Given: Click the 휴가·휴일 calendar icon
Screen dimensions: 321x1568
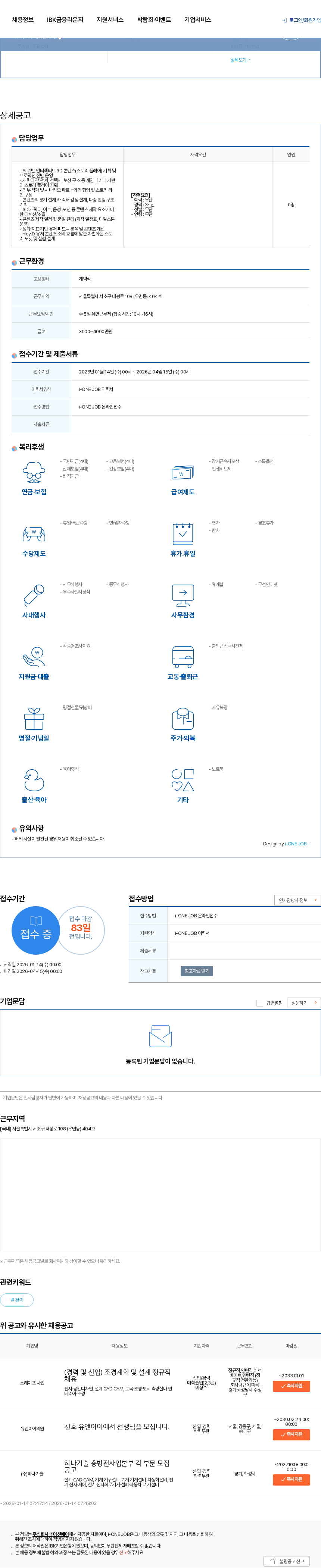Looking at the screenshot, I should pyautogui.click(x=183, y=533).
